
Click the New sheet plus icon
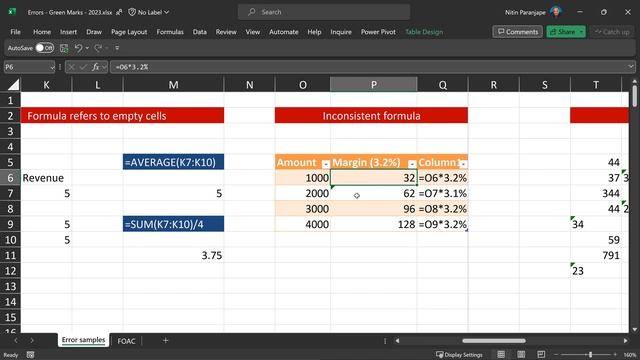coord(165,340)
